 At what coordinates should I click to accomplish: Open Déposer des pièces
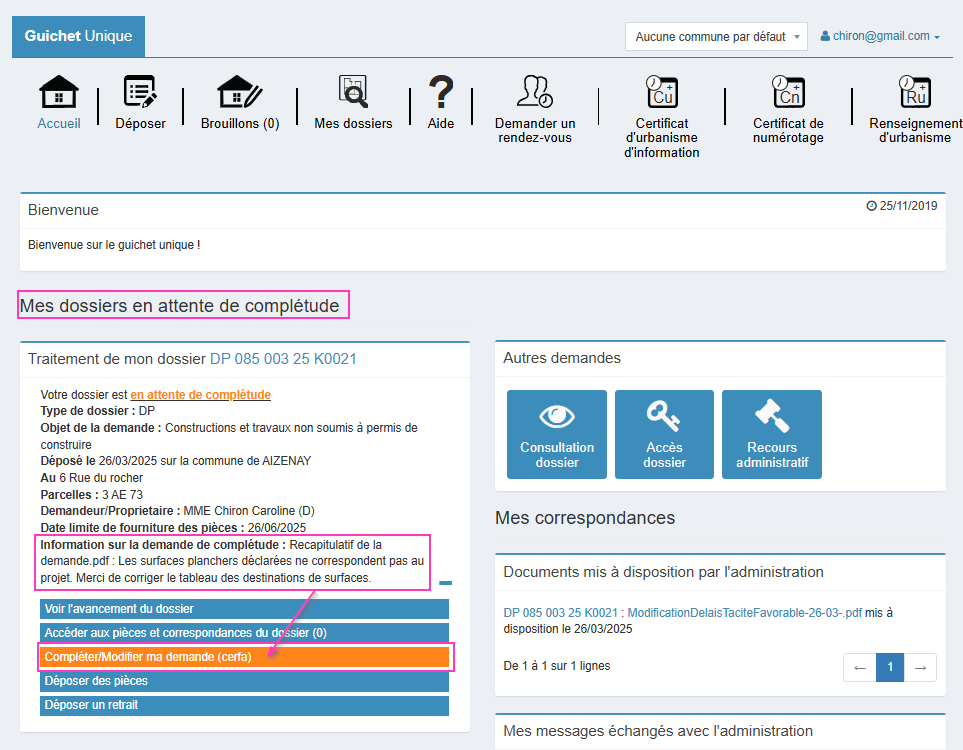point(244,681)
